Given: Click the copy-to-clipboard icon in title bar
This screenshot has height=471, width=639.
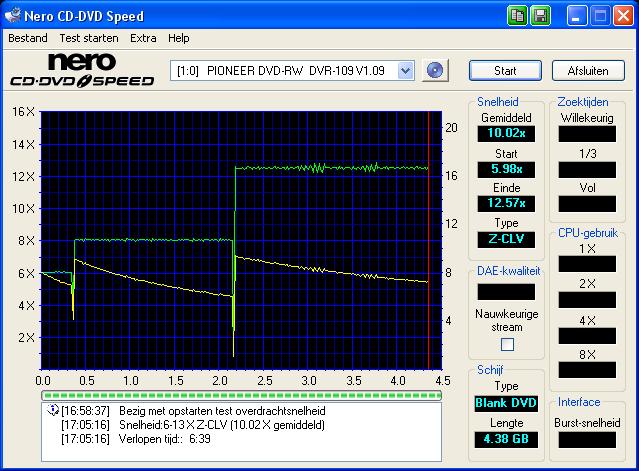Looking at the screenshot, I should (517, 16).
